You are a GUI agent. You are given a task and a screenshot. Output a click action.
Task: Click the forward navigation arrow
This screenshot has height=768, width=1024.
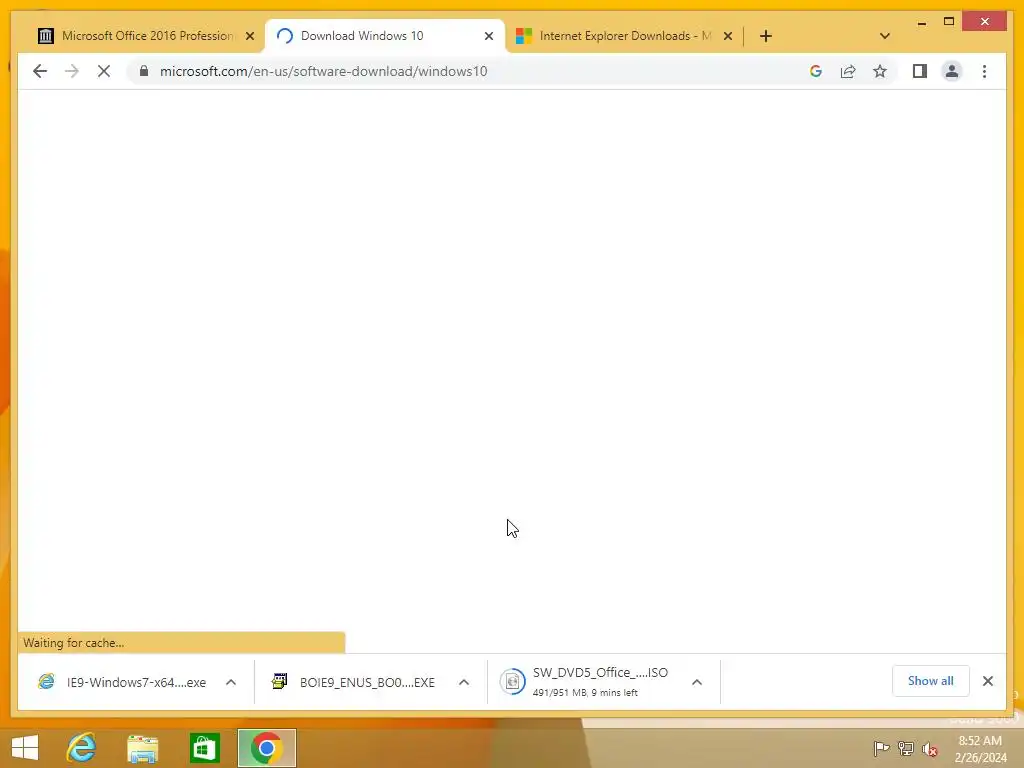tap(72, 71)
